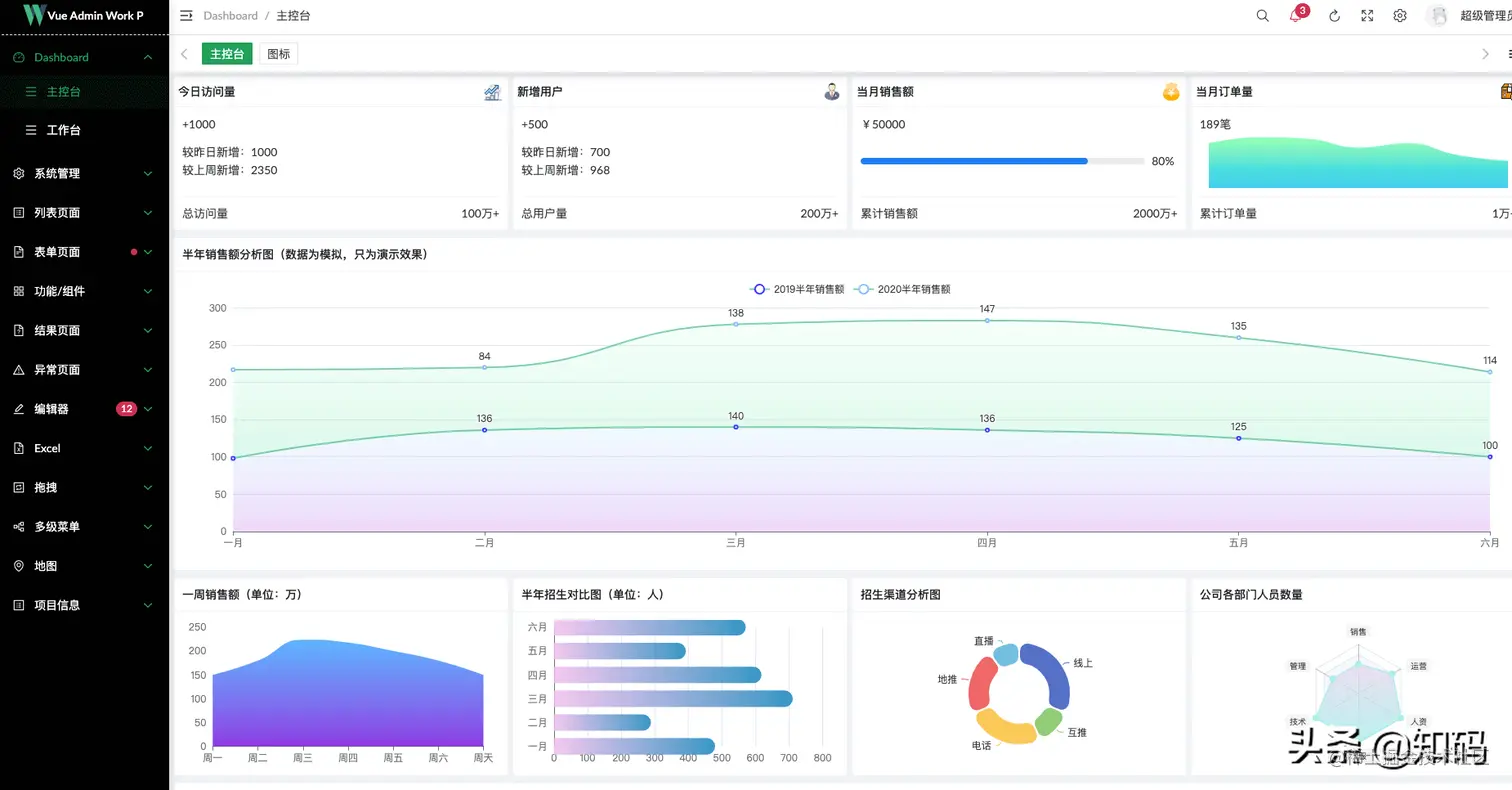Click the 三月 138 point on 2020 line
Screen dimensions: 1512x790
[x=736, y=324]
